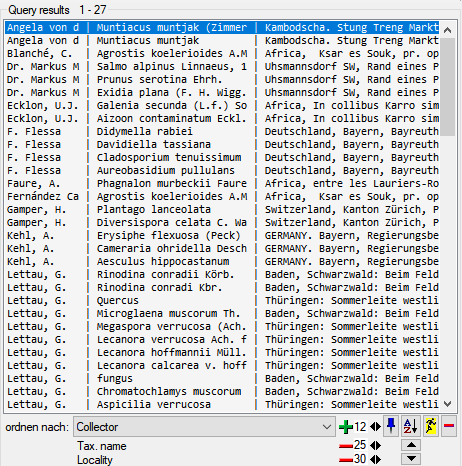Image resolution: width=462 pixels, height=466 pixels.
Task: Click the move-down arrow button
Action: (411, 459)
